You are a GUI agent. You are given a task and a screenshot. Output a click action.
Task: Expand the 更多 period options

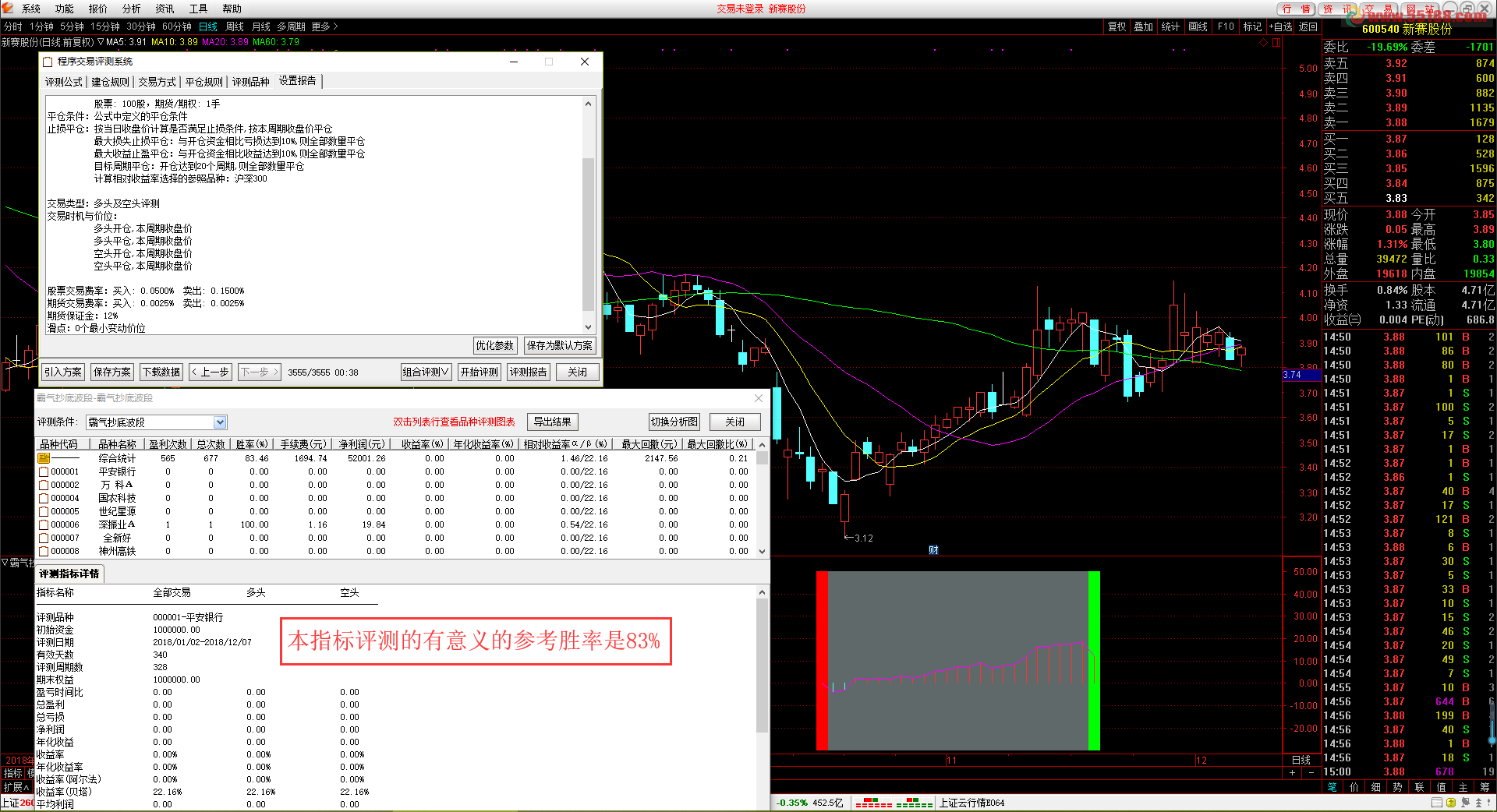click(324, 26)
